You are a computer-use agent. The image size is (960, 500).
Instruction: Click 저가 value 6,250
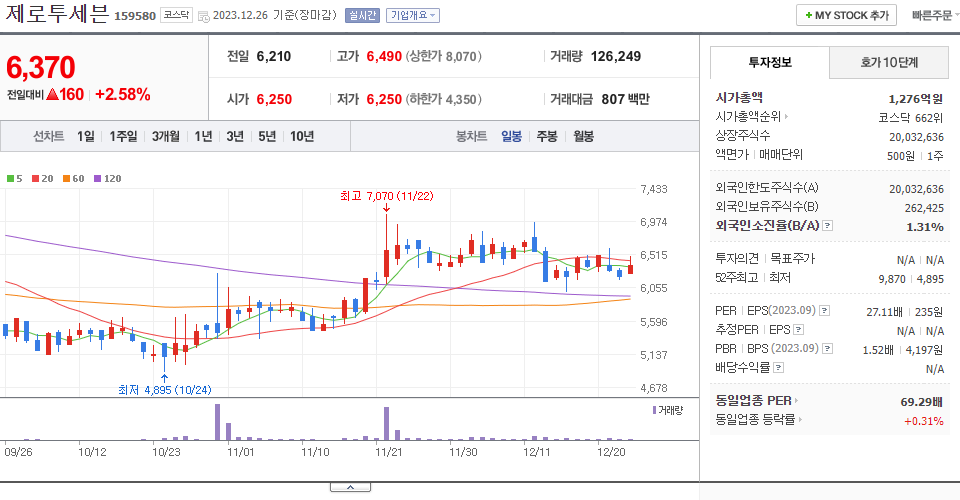point(384,99)
